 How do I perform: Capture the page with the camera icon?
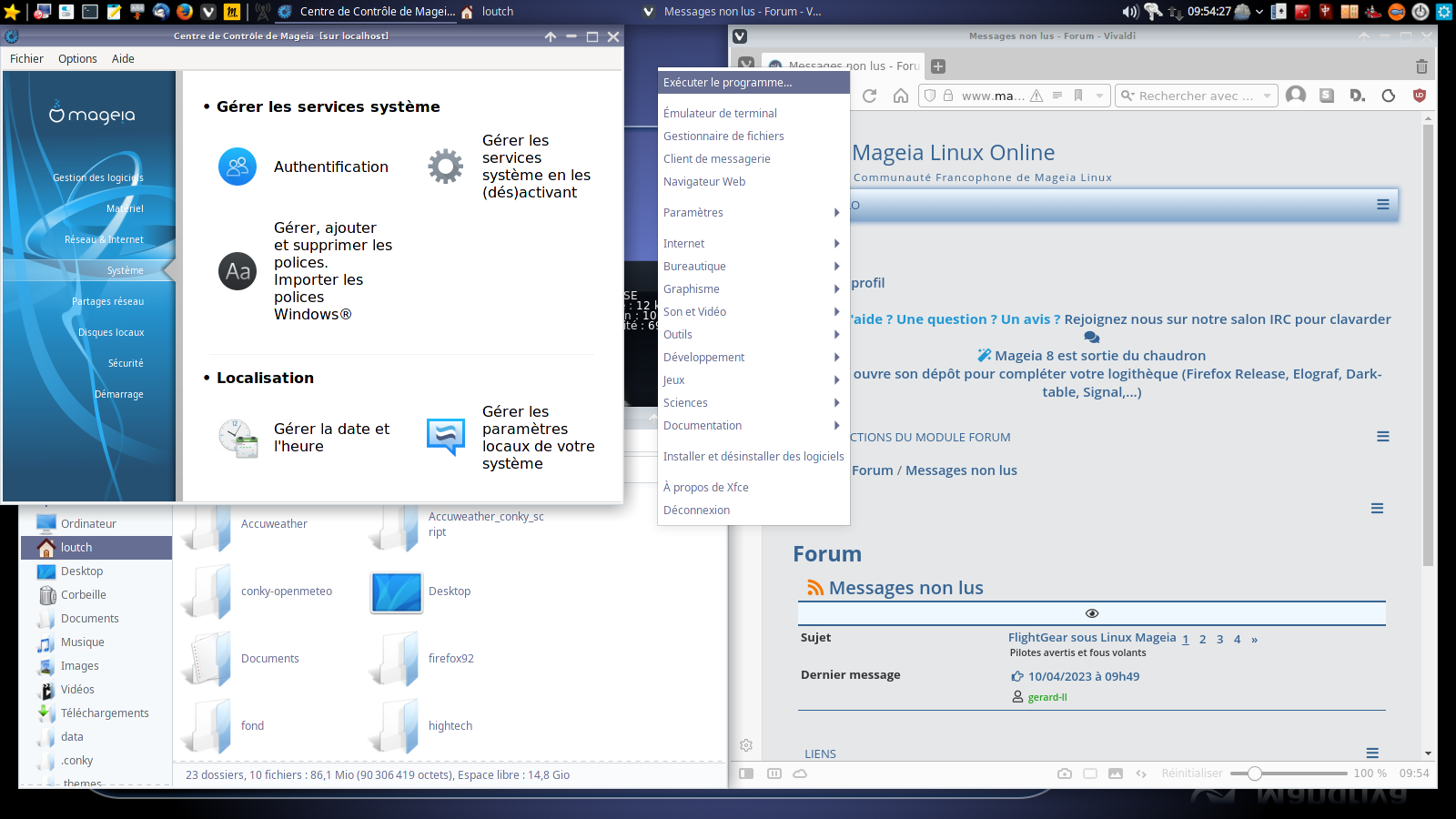[1065, 773]
